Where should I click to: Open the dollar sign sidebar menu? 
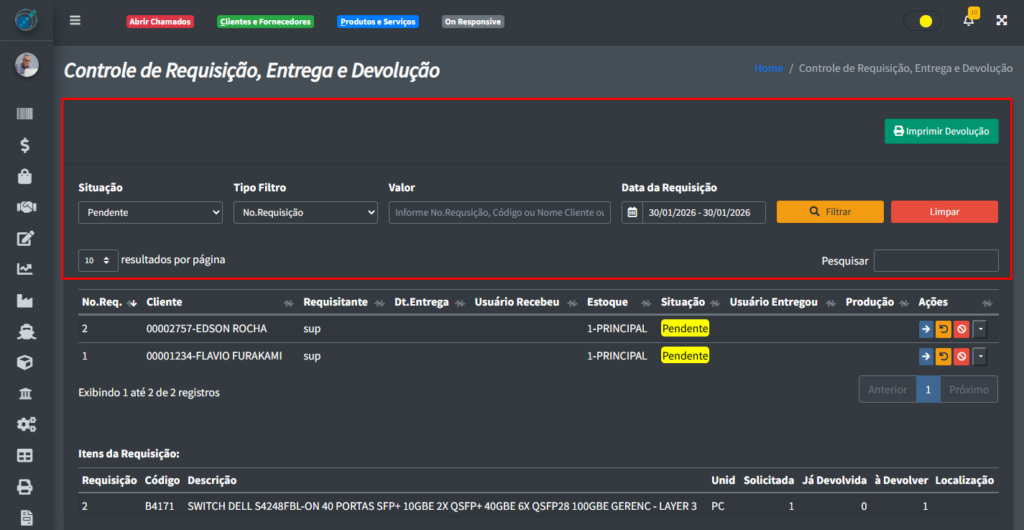[26, 145]
